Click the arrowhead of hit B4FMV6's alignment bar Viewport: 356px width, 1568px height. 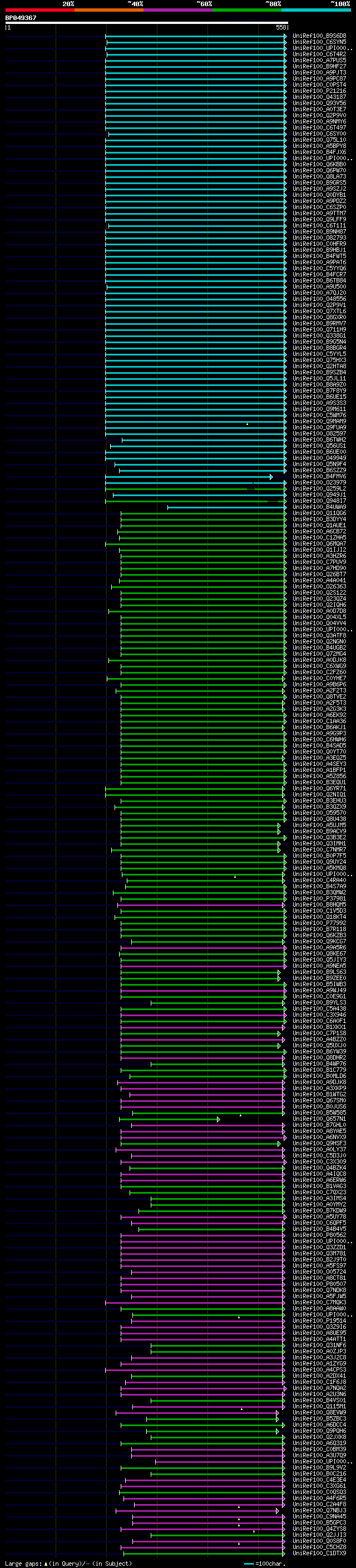click(271, 477)
